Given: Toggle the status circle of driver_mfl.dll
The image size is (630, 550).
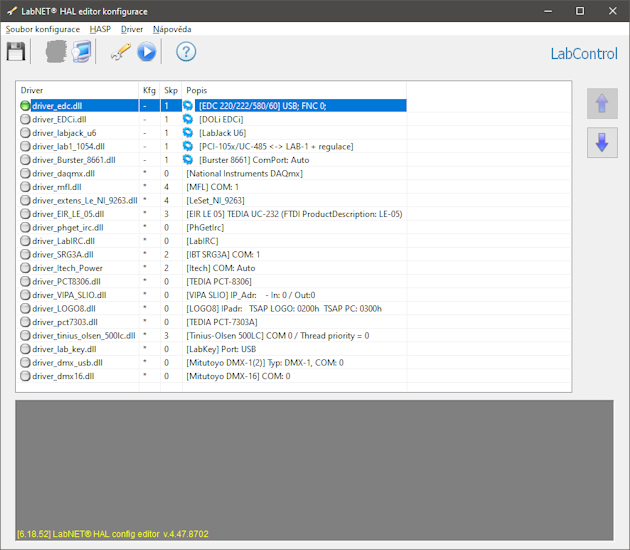Looking at the screenshot, I should pos(25,187).
